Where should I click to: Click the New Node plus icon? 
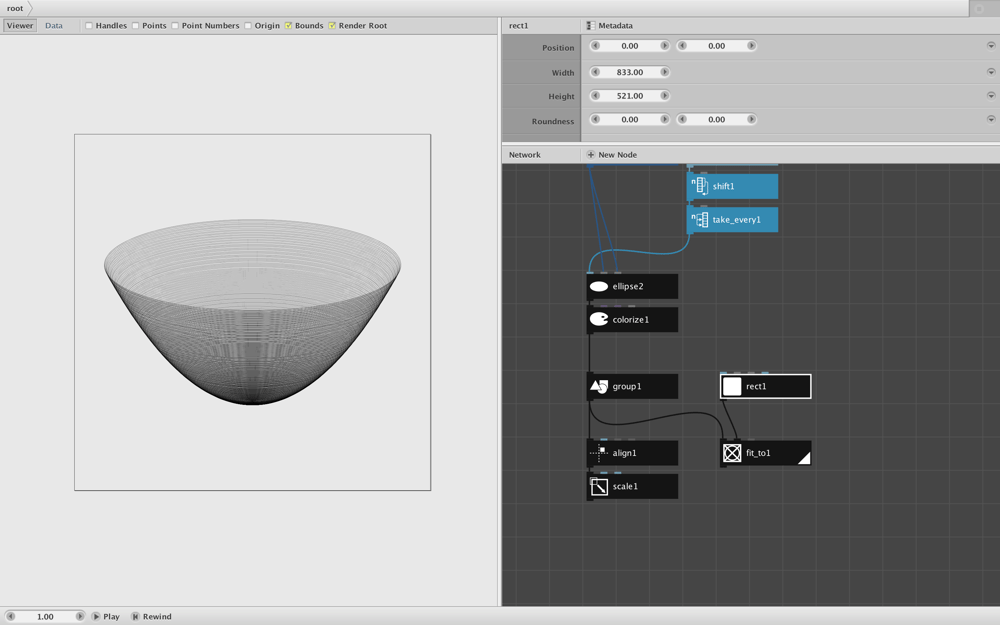[x=591, y=155]
